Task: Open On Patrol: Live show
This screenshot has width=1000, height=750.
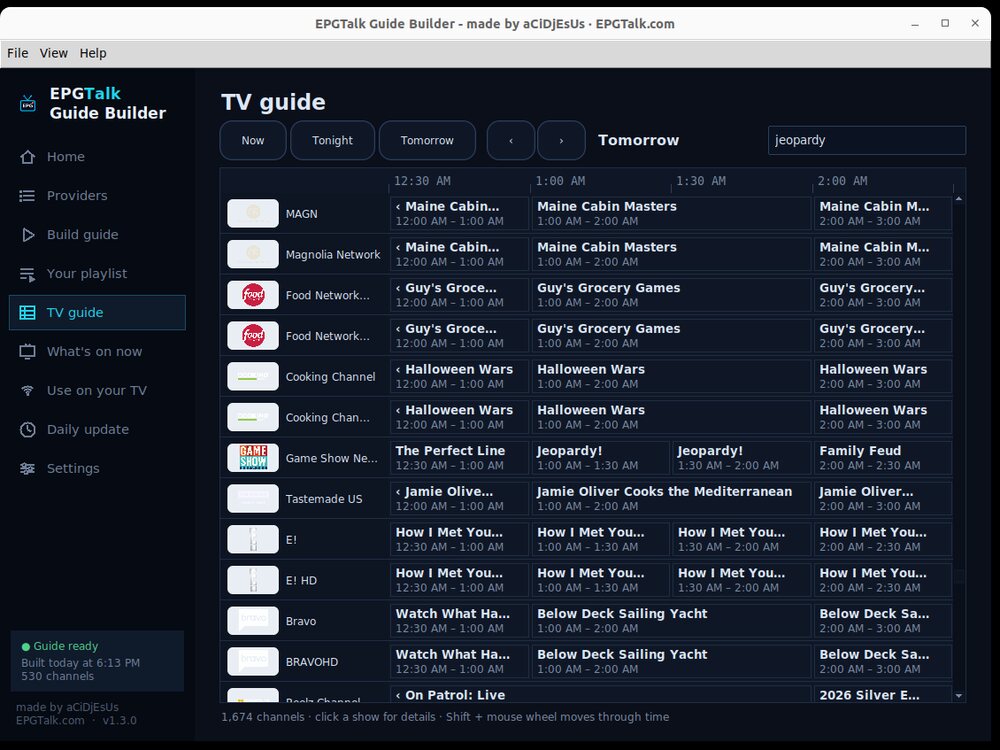Action: 601,695
